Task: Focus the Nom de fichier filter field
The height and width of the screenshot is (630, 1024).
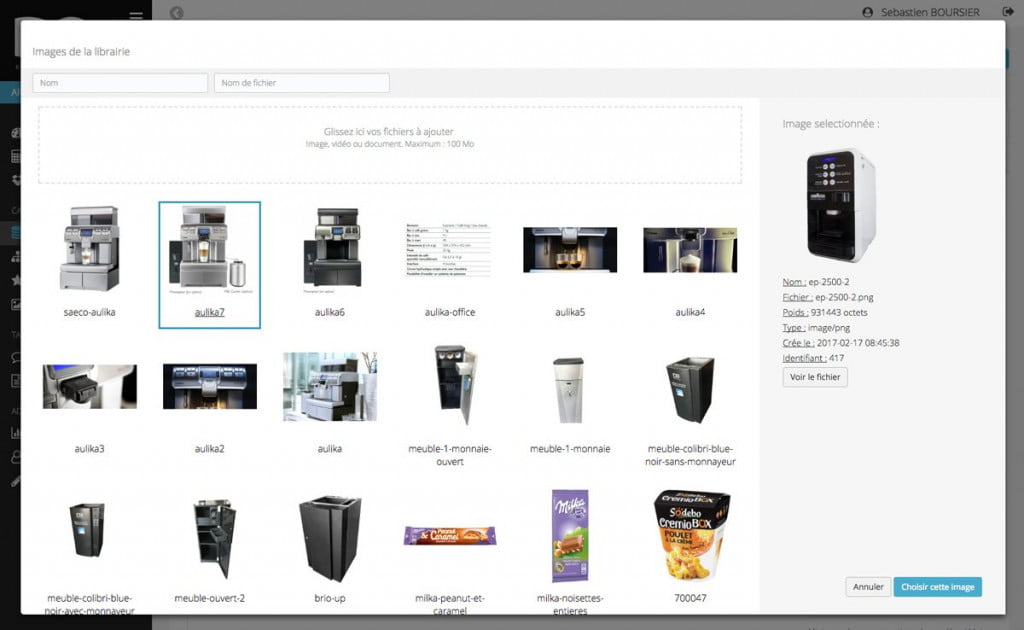Action: pyautogui.click(x=302, y=83)
